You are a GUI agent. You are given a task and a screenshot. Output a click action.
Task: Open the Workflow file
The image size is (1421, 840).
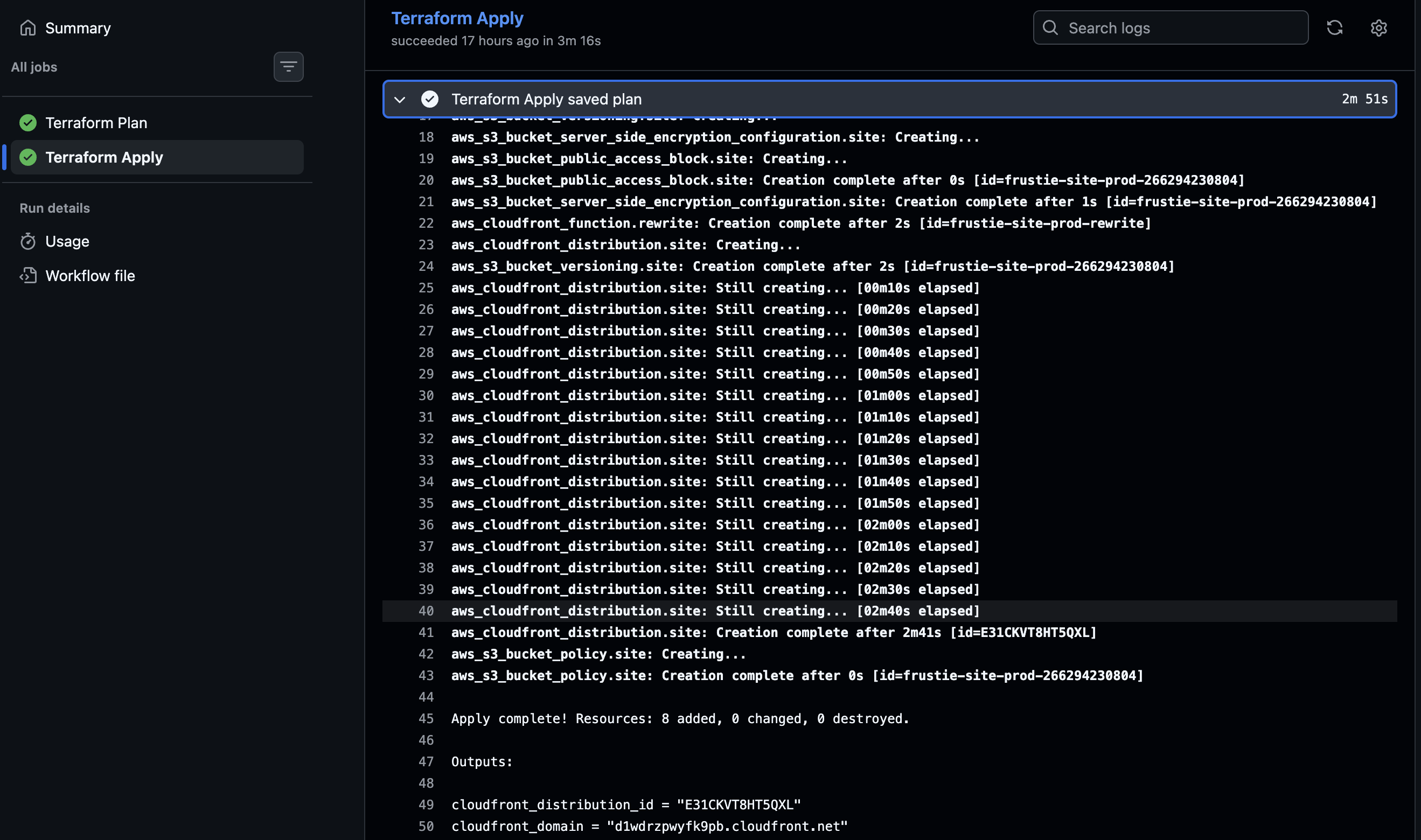[x=90, y=276]
